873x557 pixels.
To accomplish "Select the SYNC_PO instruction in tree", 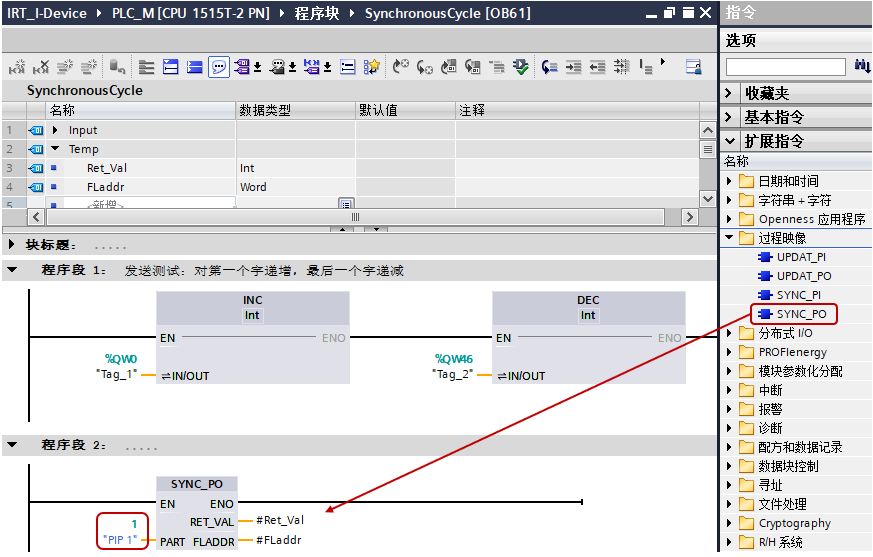I will click(801, 314).
